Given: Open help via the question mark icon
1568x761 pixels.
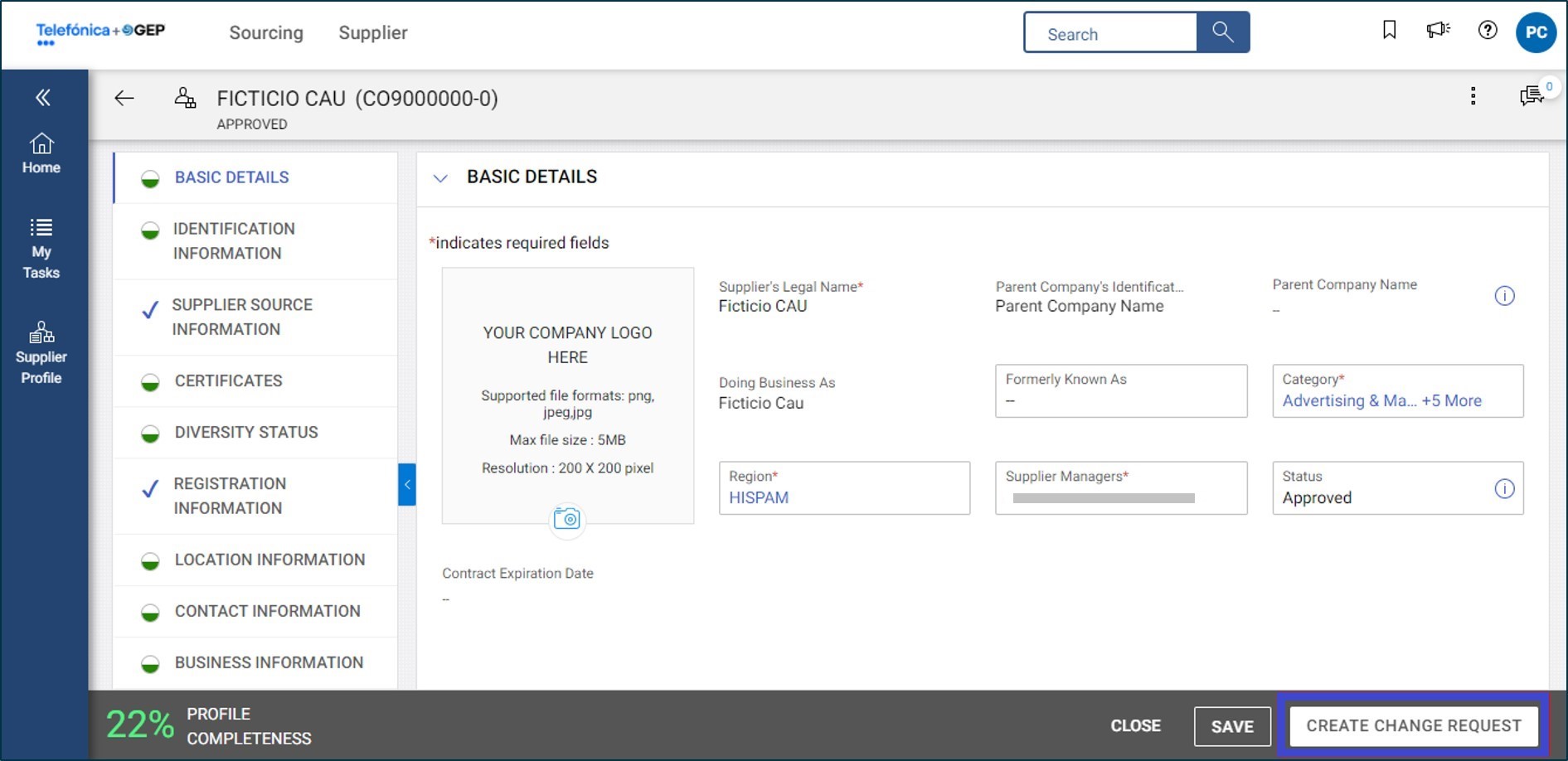Looking at the screenshot, I should pyautogui.click(x=1487, y=30).
